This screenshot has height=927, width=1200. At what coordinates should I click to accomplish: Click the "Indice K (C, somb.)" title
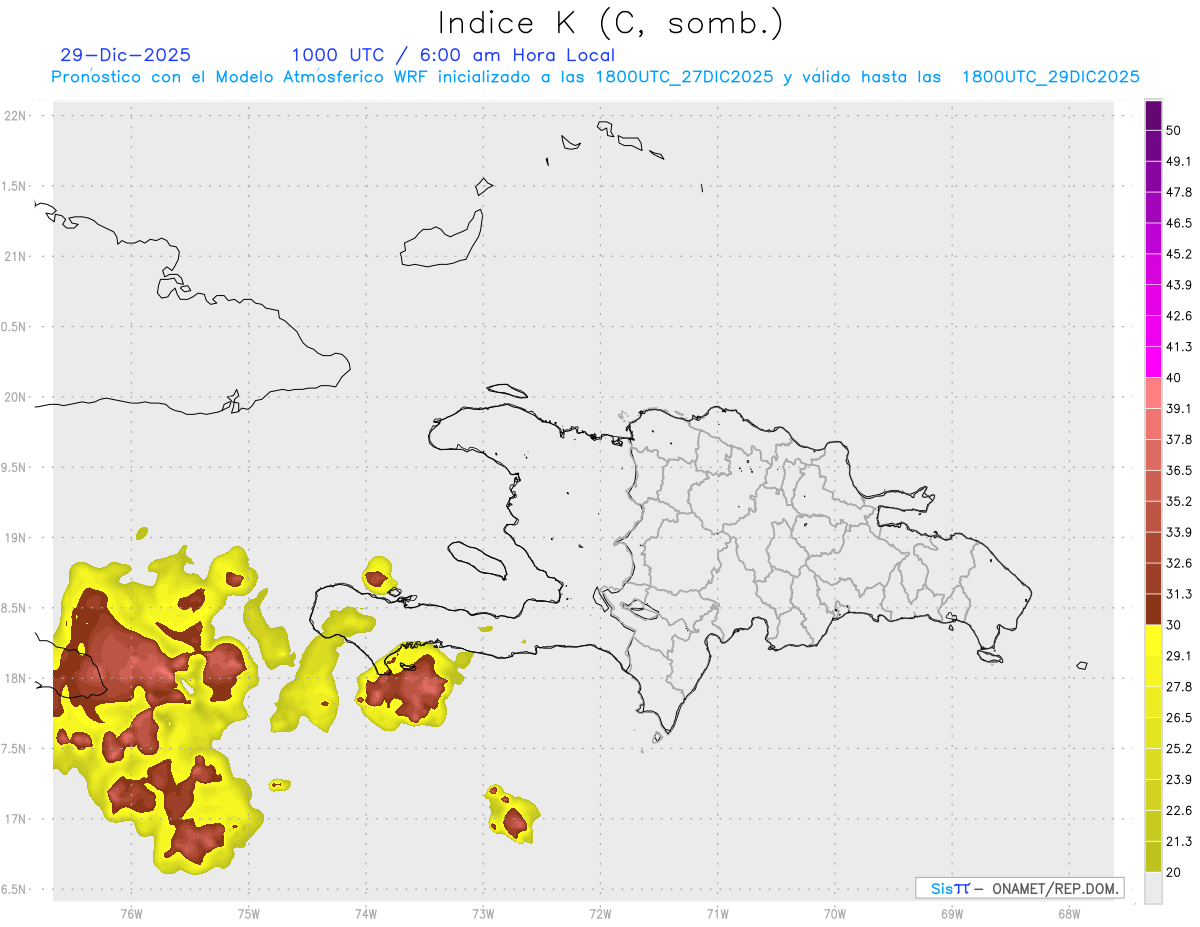(x=609, y=23)
